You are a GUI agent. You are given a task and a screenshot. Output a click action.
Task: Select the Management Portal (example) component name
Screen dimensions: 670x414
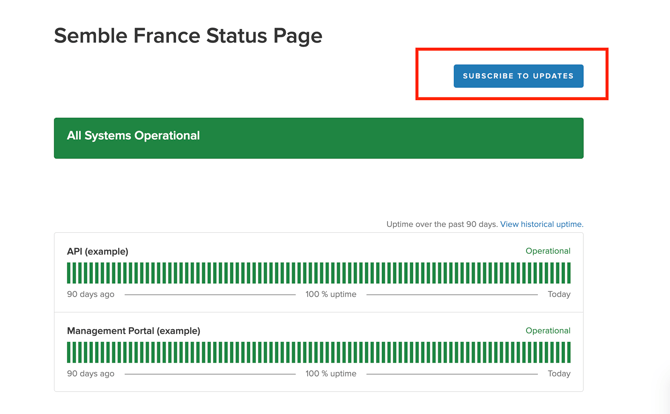point(133,331)
